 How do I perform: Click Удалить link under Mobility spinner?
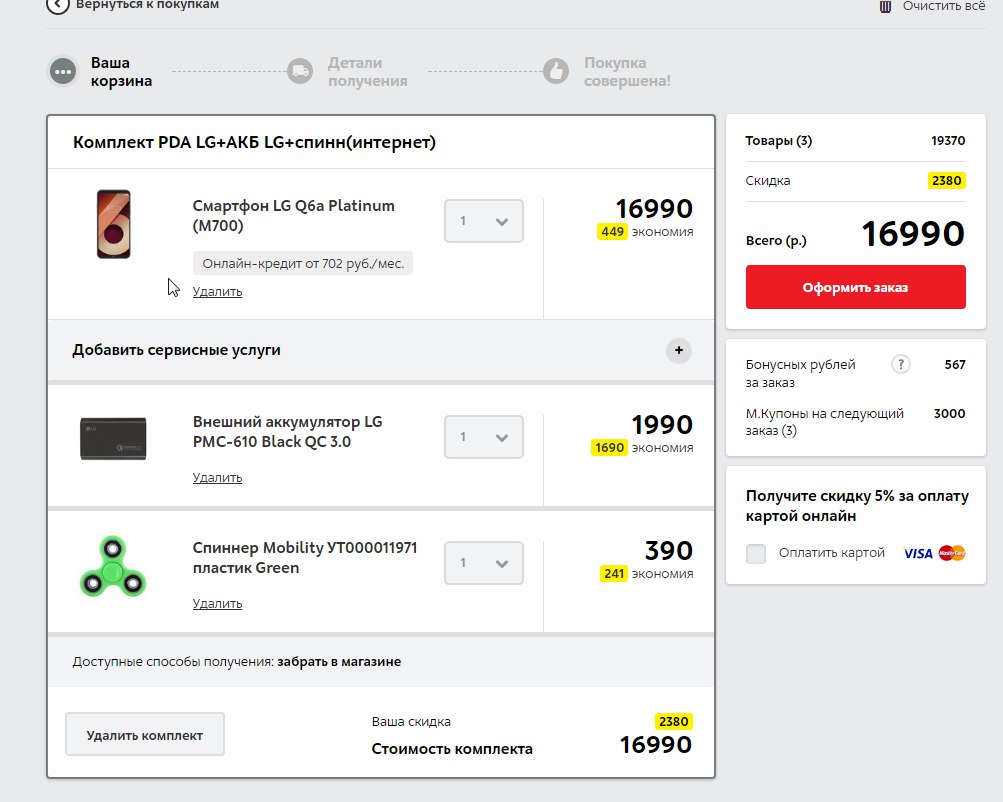pos(217,604)
